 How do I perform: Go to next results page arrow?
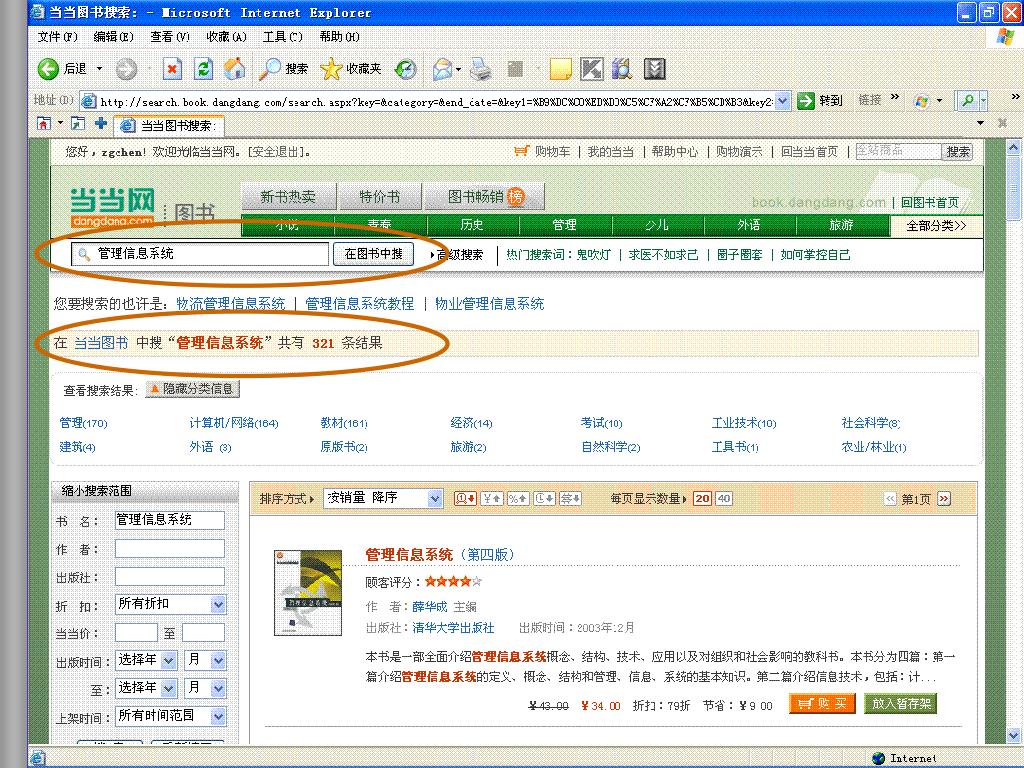(x=944, y=499)
